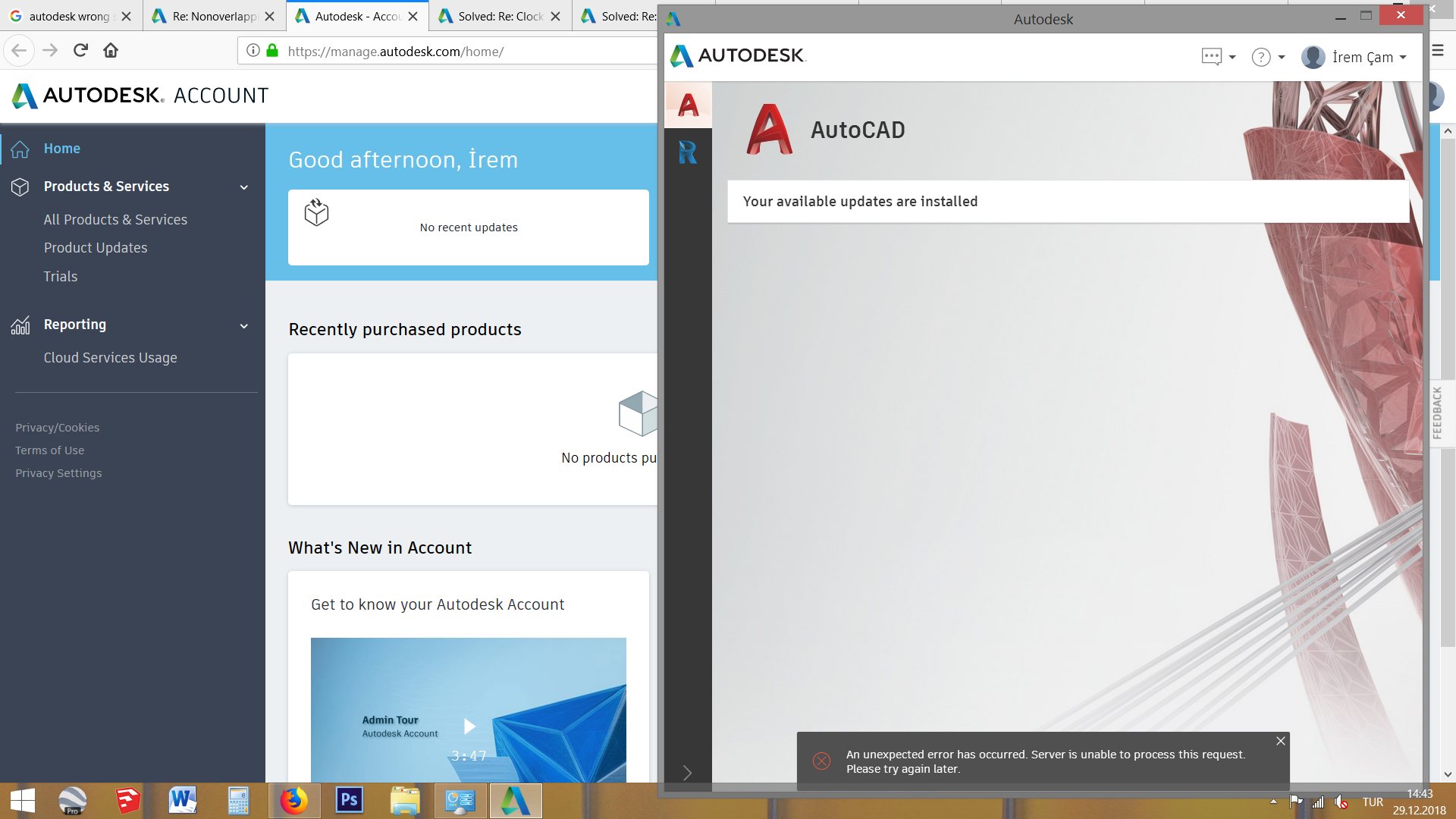Dismiss the unexpected error notification
This screenshot has height=819, width=1456.
click(1281, 741)
